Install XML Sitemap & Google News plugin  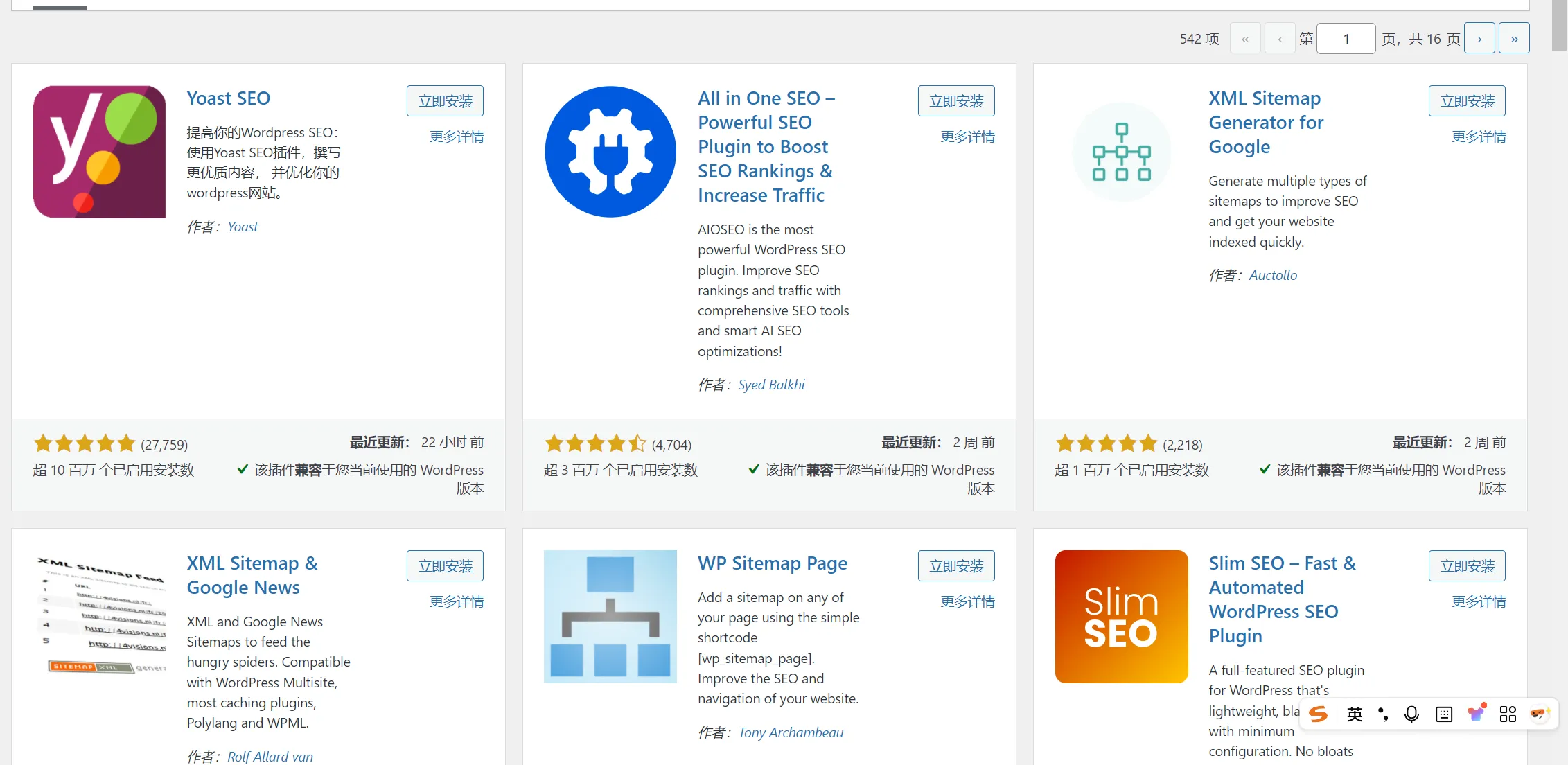tap(445, 566)
